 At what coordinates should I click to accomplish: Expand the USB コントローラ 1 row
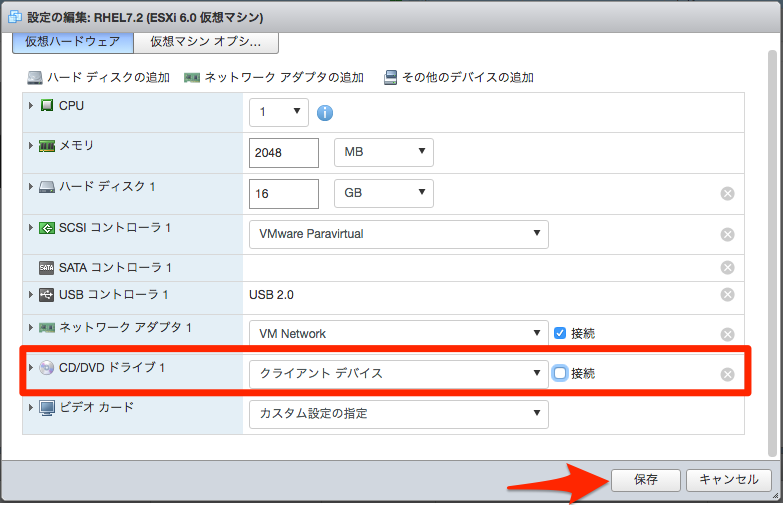(x=30, y=295)
